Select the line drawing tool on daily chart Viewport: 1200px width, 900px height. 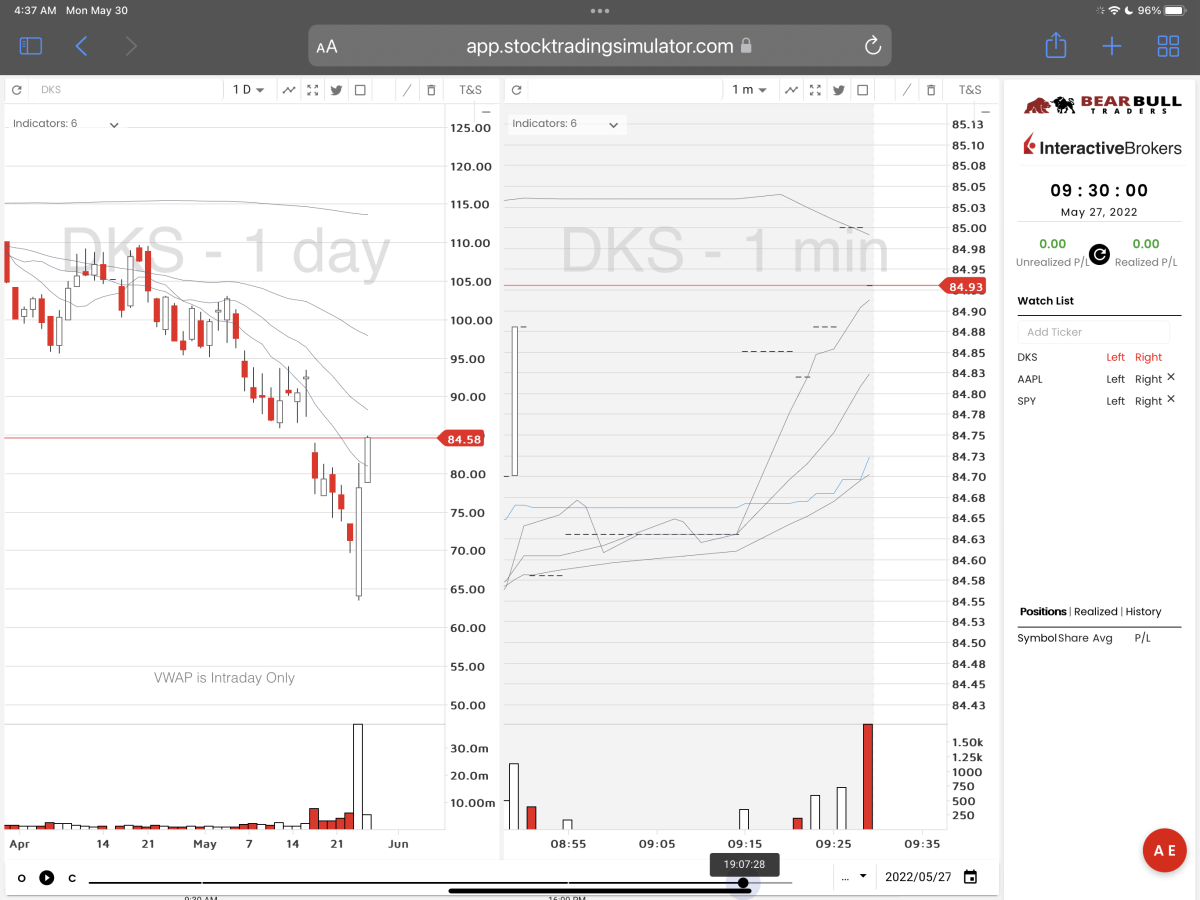point(407,90)
